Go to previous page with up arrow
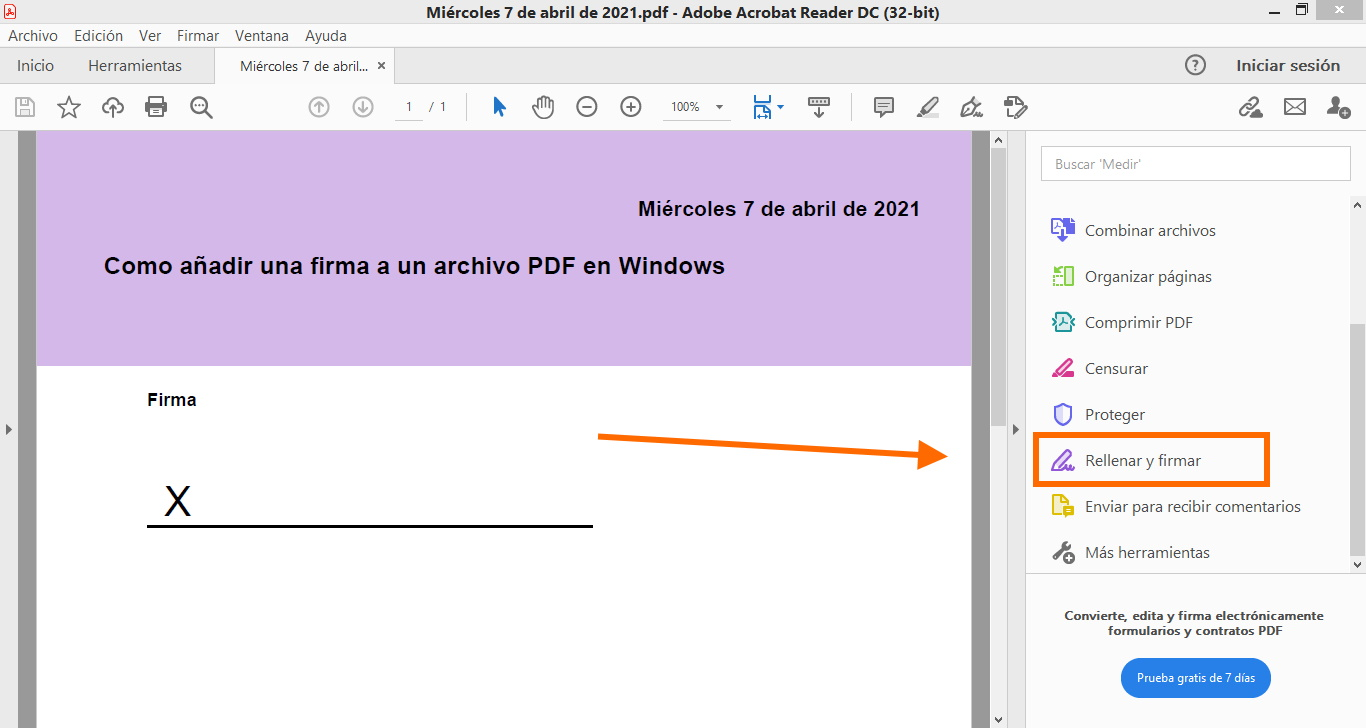This screenshot has height=728, width=1366. pos(319,107)
